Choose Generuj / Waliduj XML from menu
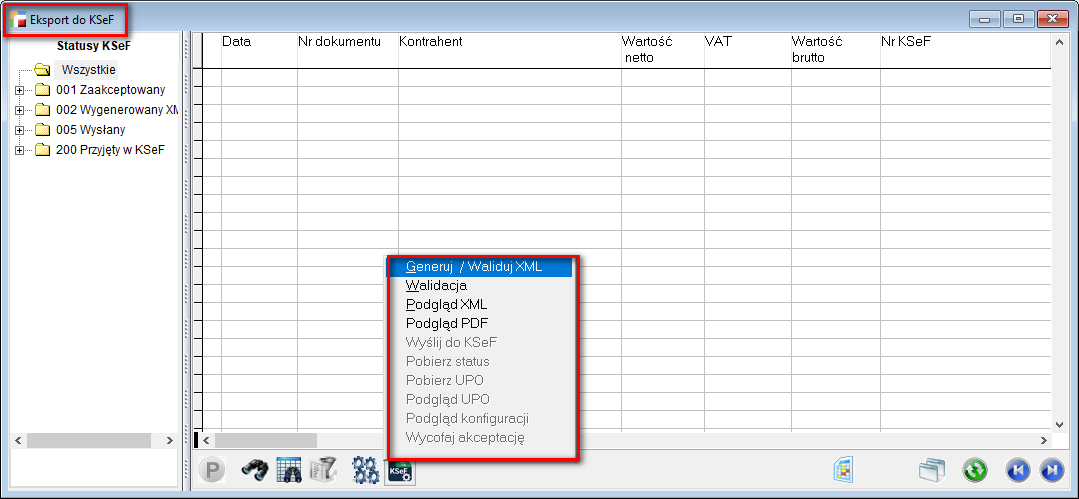1079x499 pixels. click(474, 267)
